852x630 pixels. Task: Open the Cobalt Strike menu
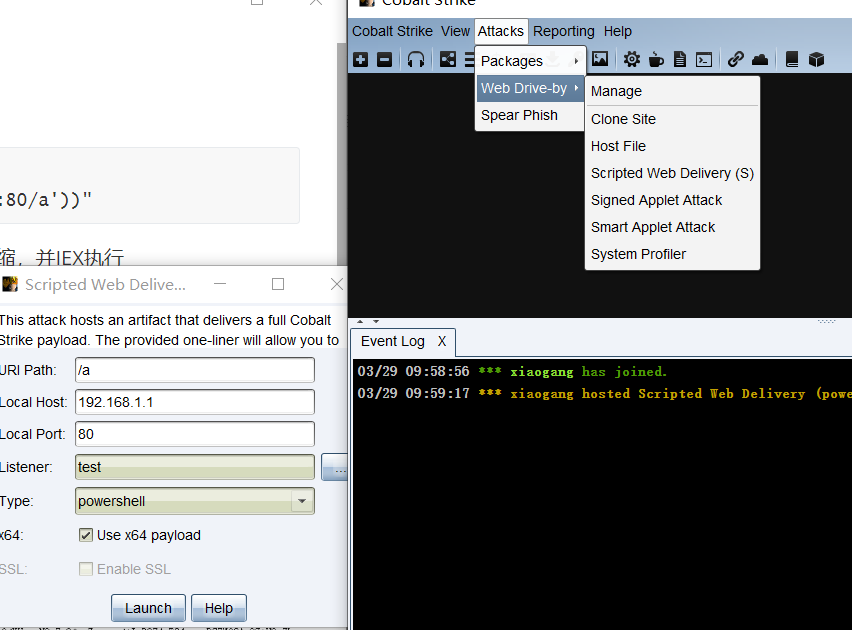(x=392, y=31)
